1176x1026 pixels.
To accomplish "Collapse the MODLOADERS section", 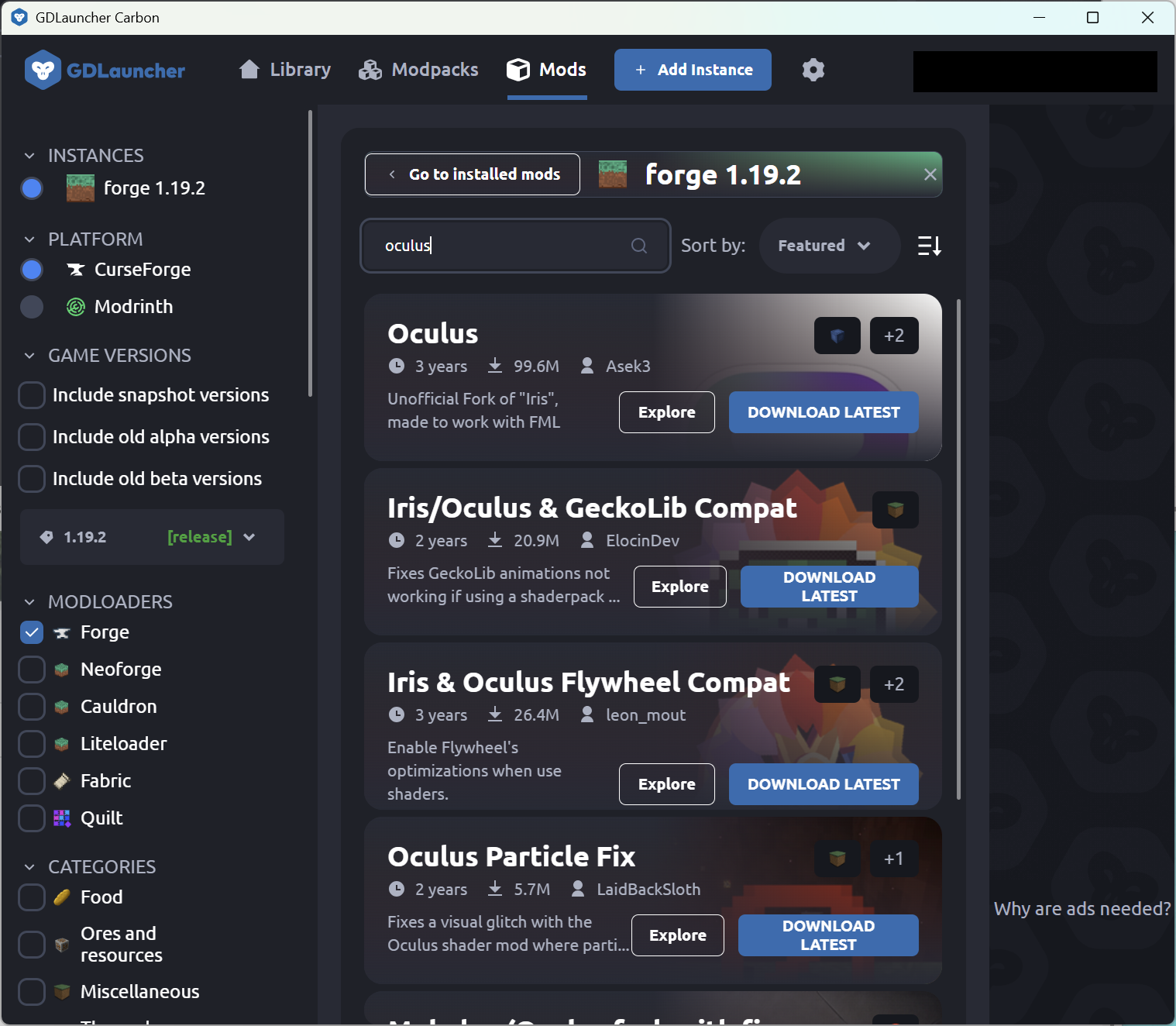I will point(29,602).
